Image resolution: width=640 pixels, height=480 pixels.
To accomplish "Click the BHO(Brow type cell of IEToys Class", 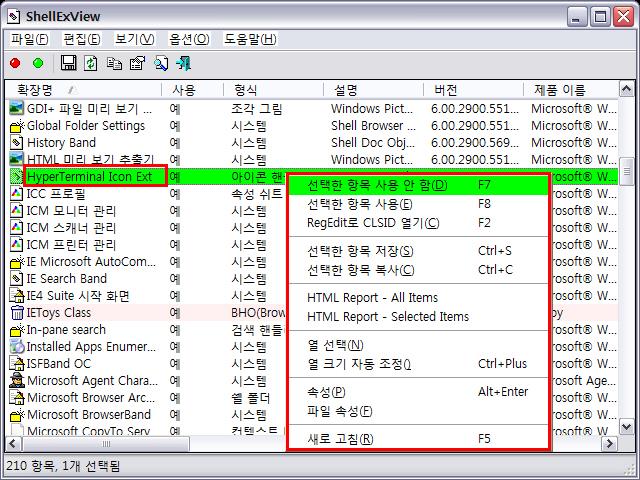I will [x=258, y=313].
